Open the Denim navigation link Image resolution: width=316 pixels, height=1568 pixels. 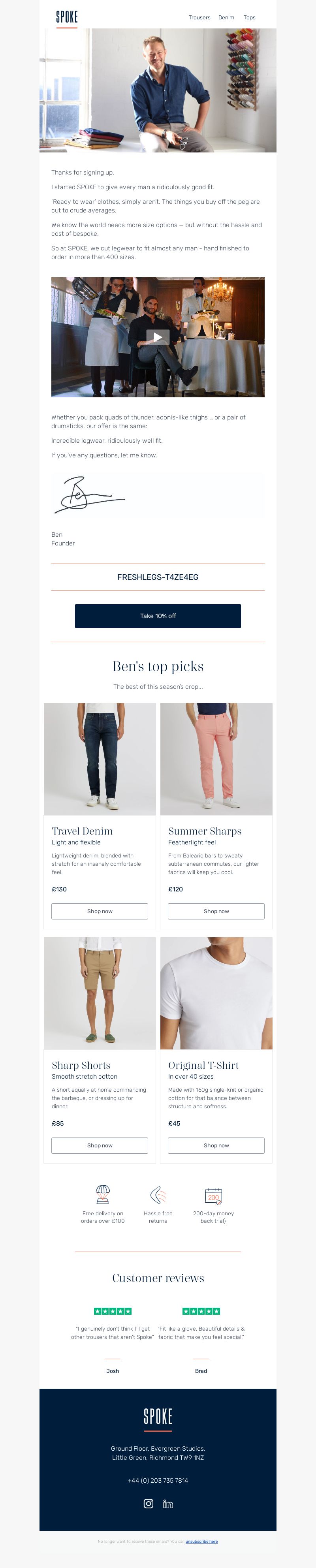click(226, 18)
